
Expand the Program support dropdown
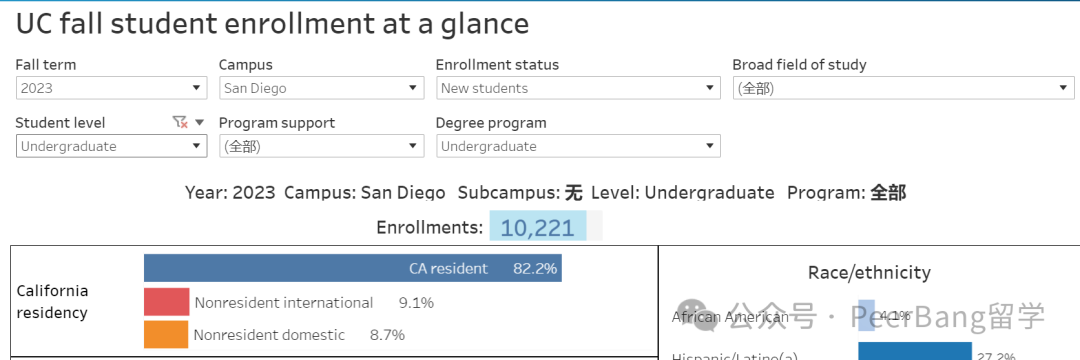tap(321, 146)
